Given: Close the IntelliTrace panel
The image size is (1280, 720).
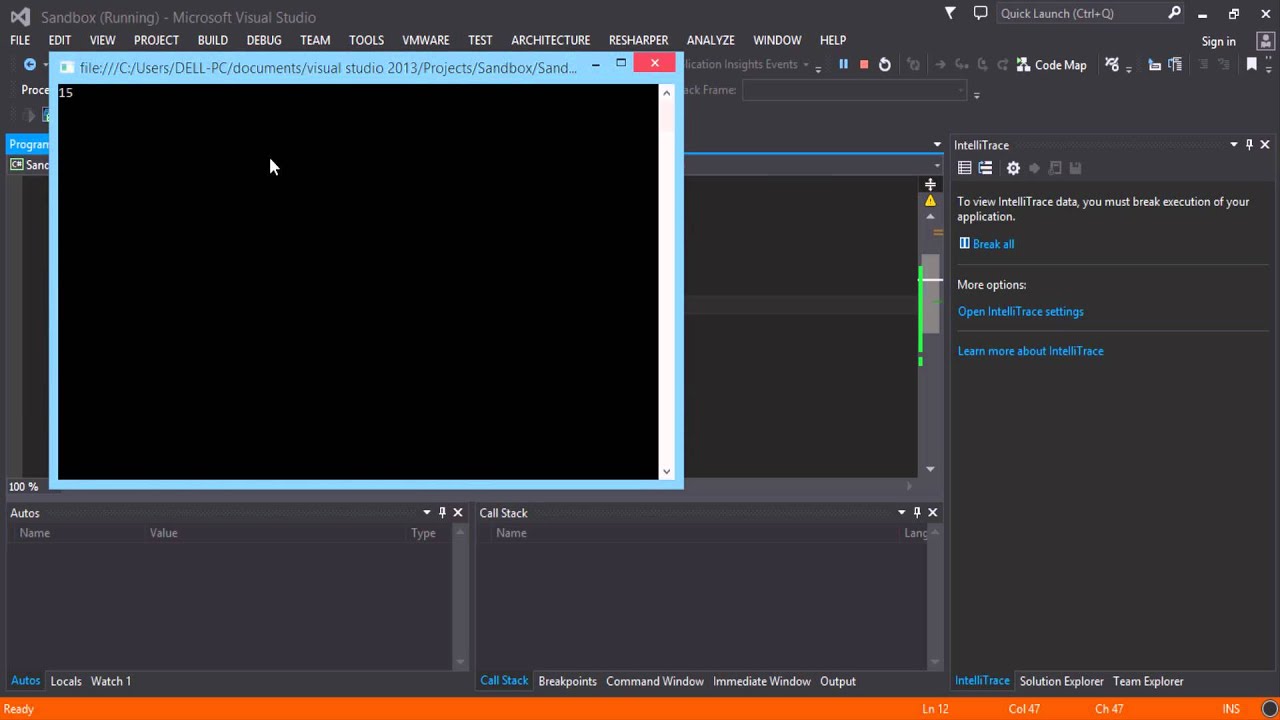Looking at the screenshot, I should [1265, 145].
